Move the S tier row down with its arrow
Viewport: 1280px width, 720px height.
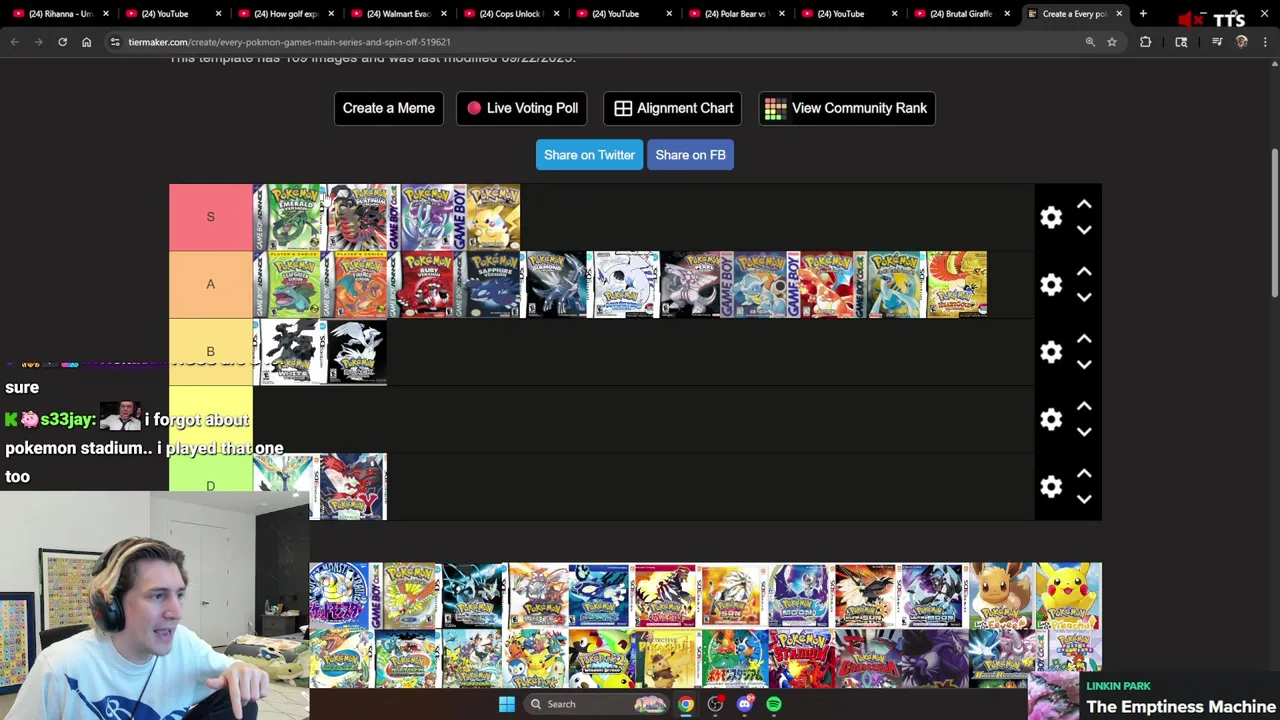click(1084, 230)
